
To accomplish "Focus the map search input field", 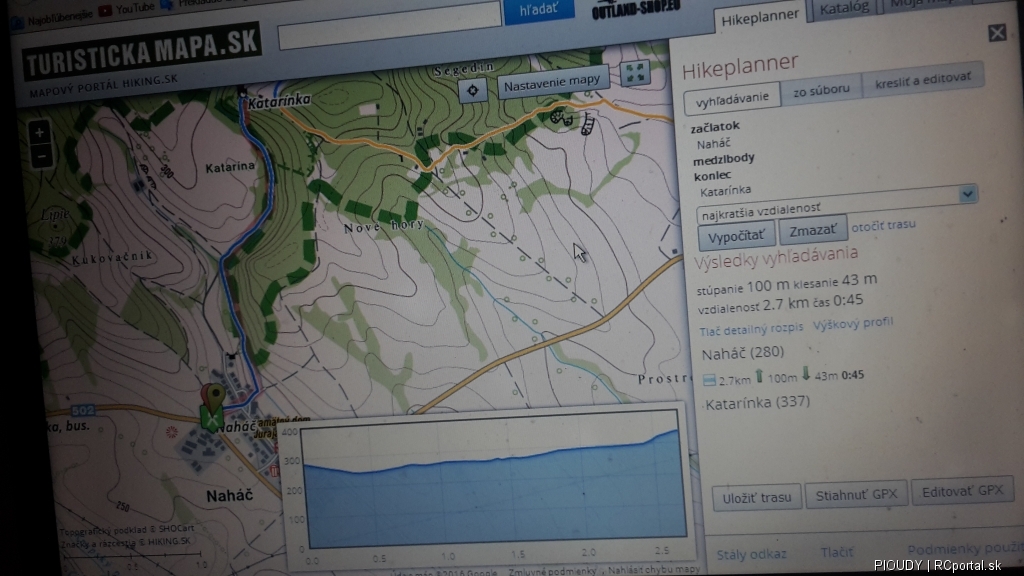I will [390, 28].
